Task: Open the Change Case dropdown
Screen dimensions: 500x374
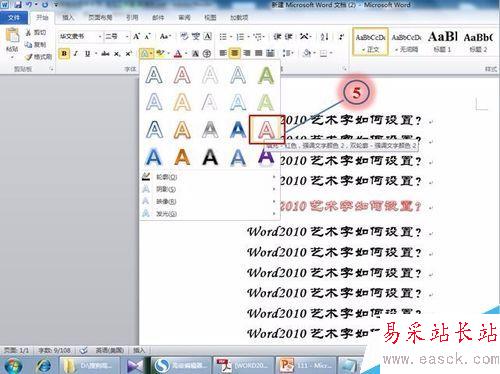Action: tap(165, 36)
